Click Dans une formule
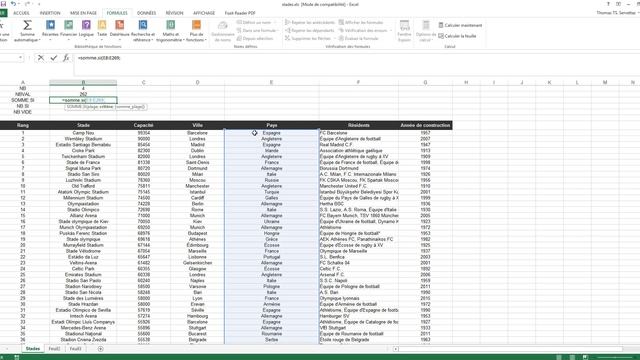Viewport: 640px width, 360px height. (x=256, y=31)
